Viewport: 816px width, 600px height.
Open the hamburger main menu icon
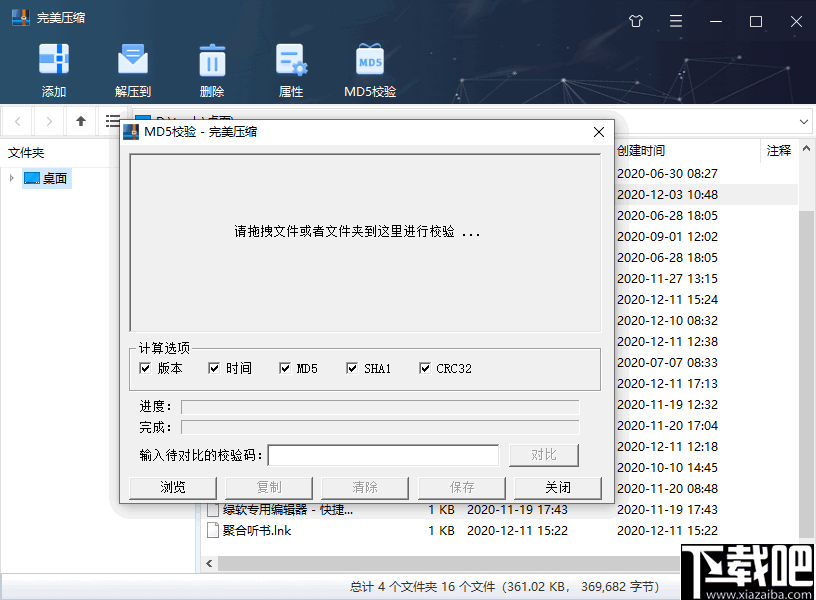point(675,21)
